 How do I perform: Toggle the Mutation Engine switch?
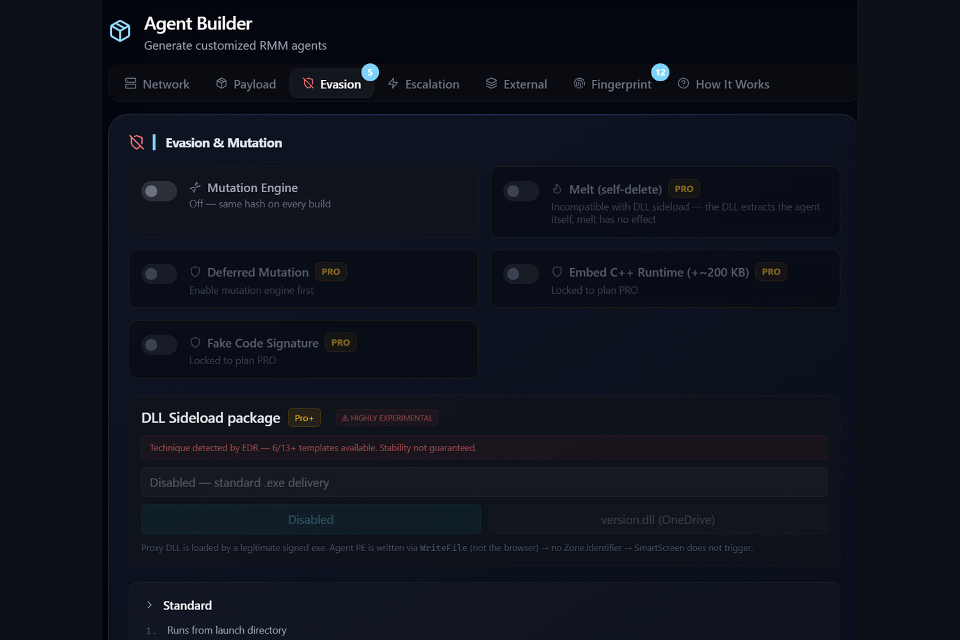pyautogui.click(x=159, y=191)
